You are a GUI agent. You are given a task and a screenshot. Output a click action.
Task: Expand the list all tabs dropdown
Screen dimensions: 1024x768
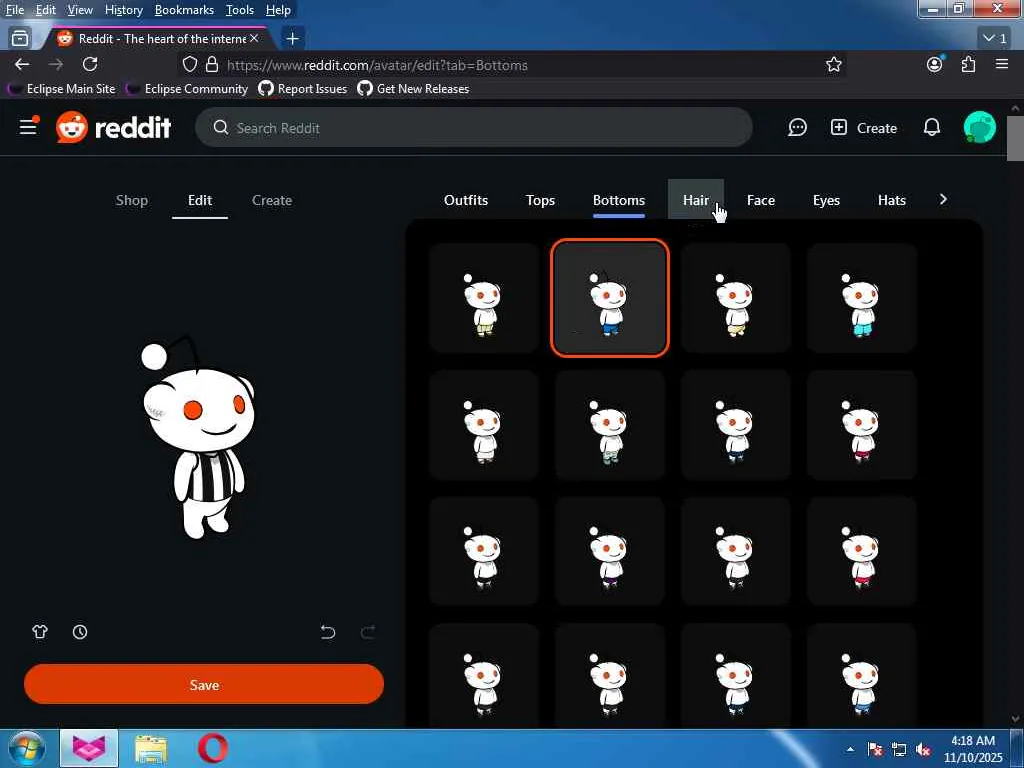(995, 39)
